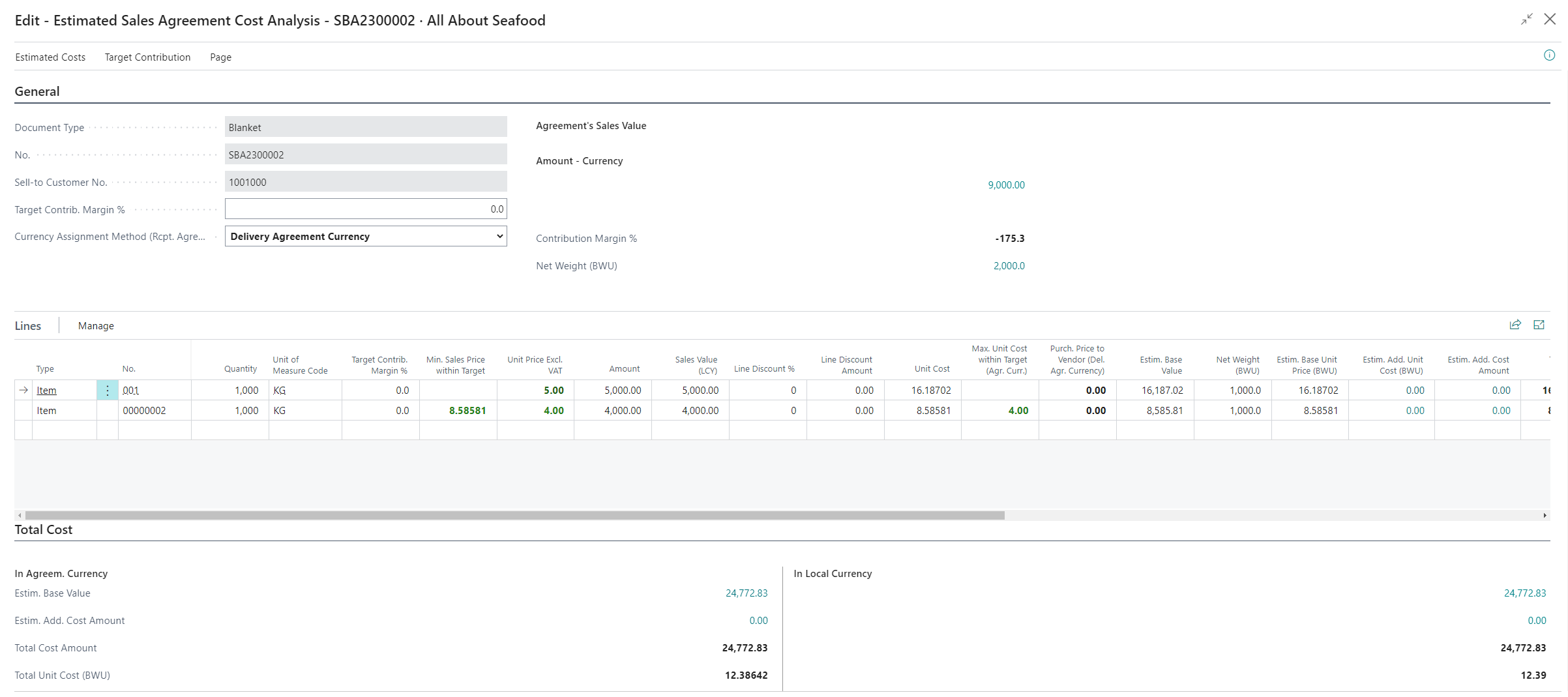This screenshot has height=697, width=1568.
Task: Click the horizontal scrollbar of the lines grid
Action: 515,515
